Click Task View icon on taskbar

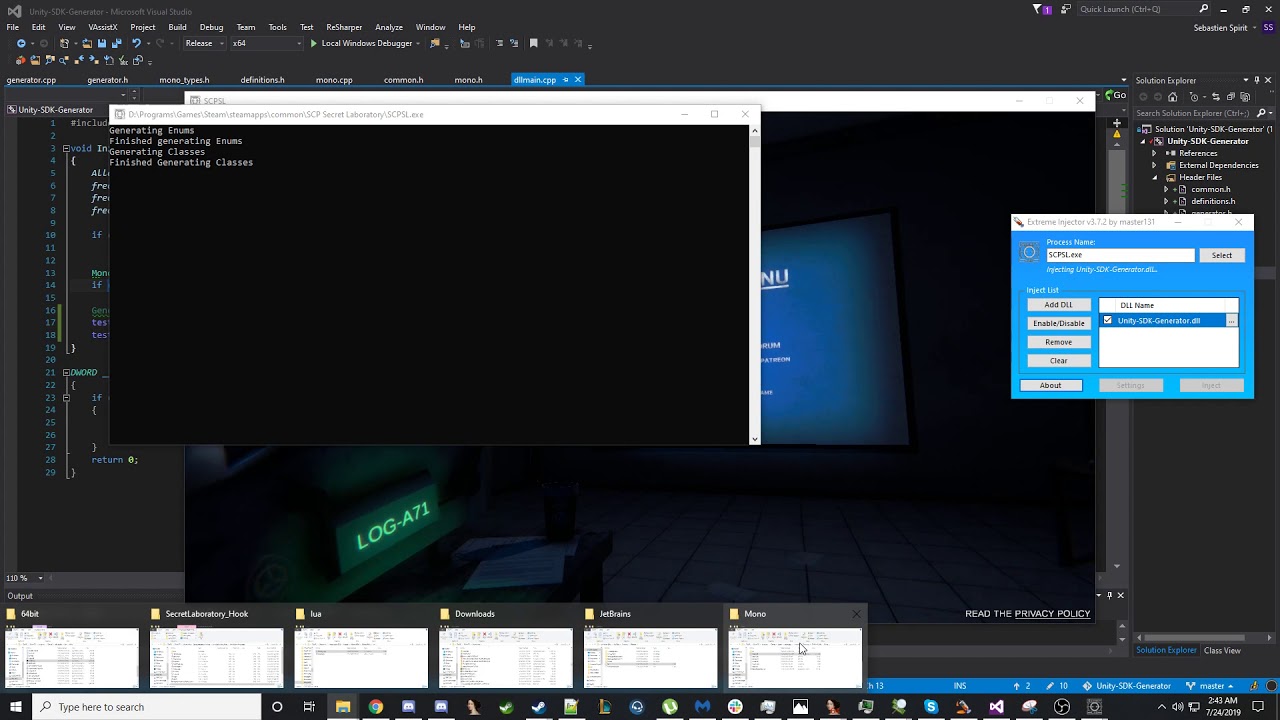309,707
